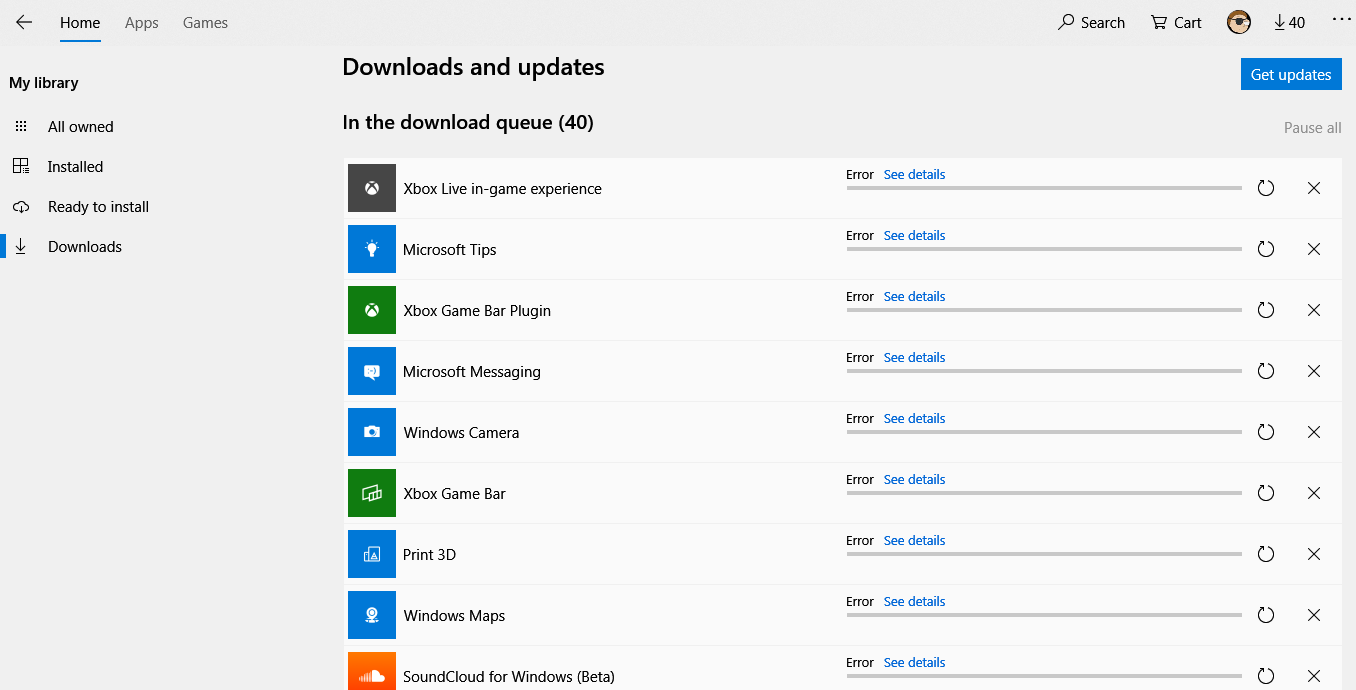Open downloads indicator showing 40
Image resolution: width=1356 pixels, height=690 pixels.
(x=1289, y=22)
